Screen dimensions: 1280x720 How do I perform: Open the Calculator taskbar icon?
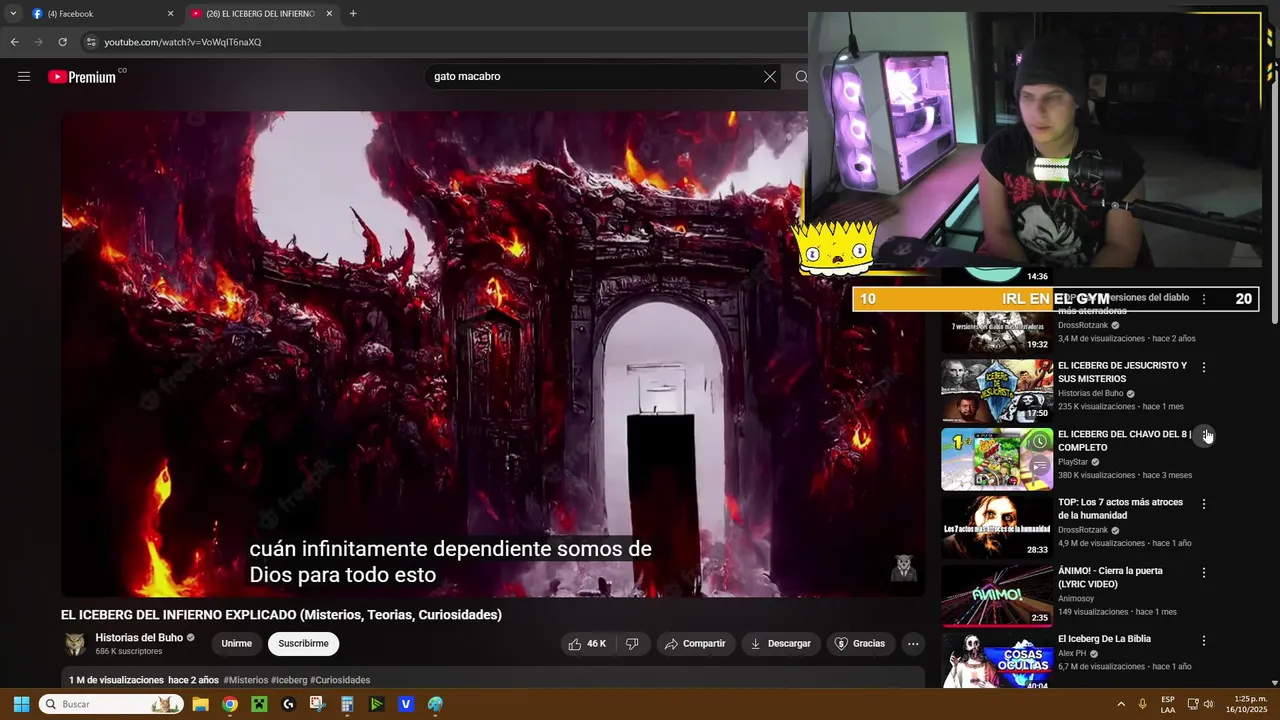click(347, 704)
